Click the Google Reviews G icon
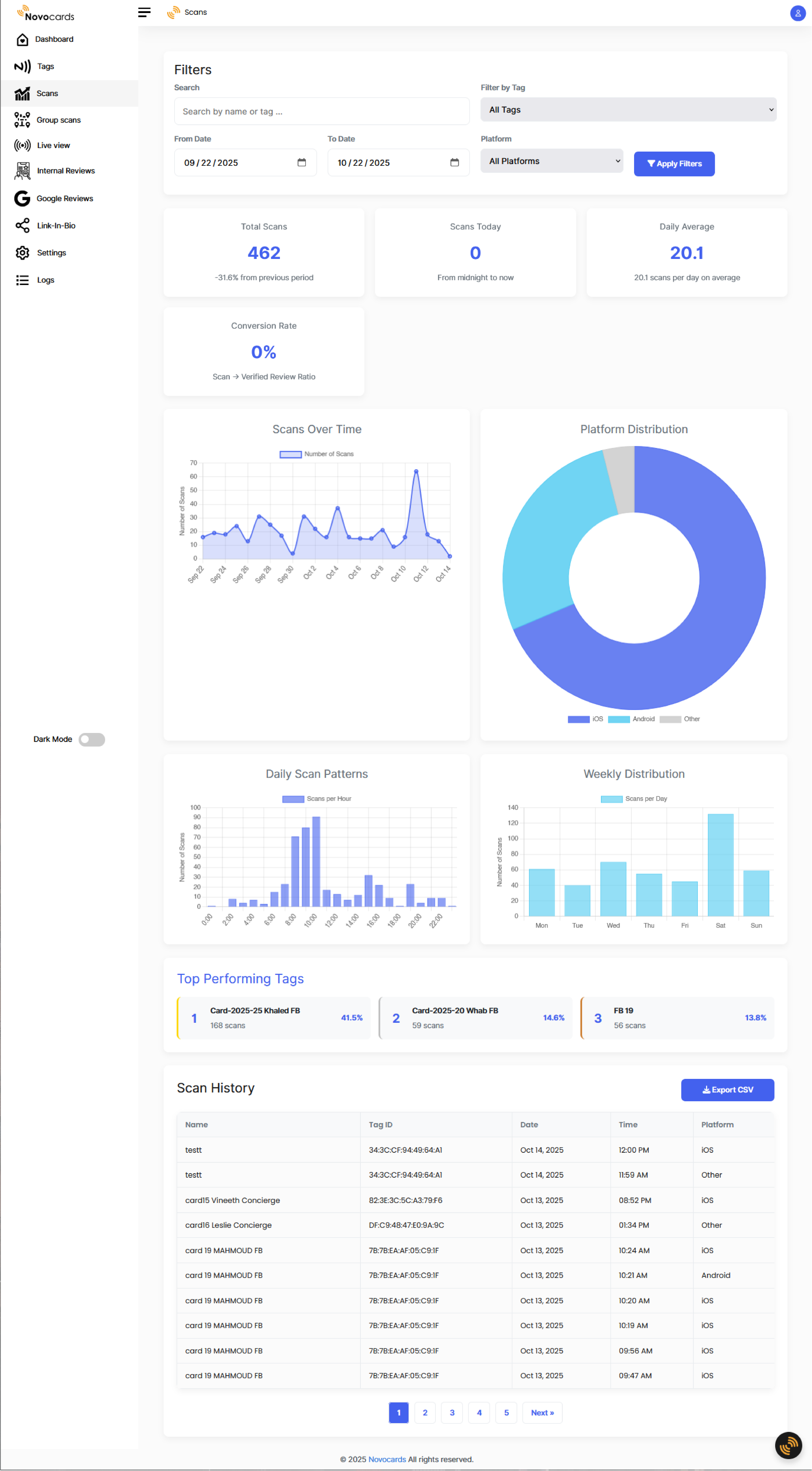812x1471 pixels. coord(22,199)
